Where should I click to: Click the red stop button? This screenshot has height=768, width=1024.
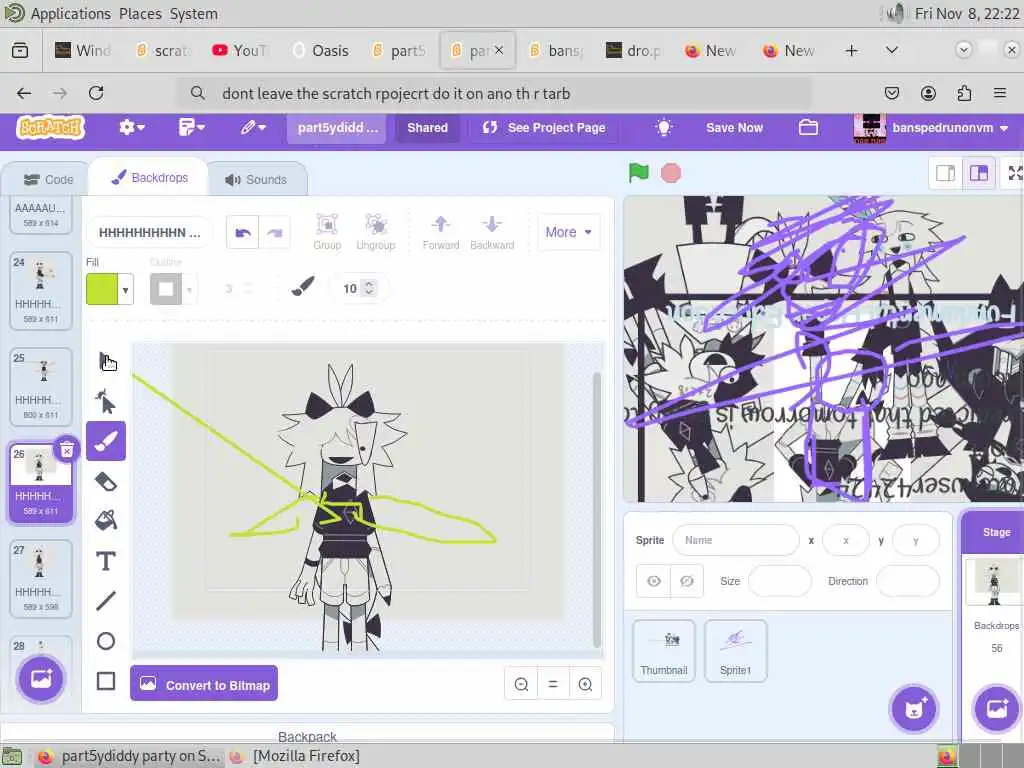[671, 173]
